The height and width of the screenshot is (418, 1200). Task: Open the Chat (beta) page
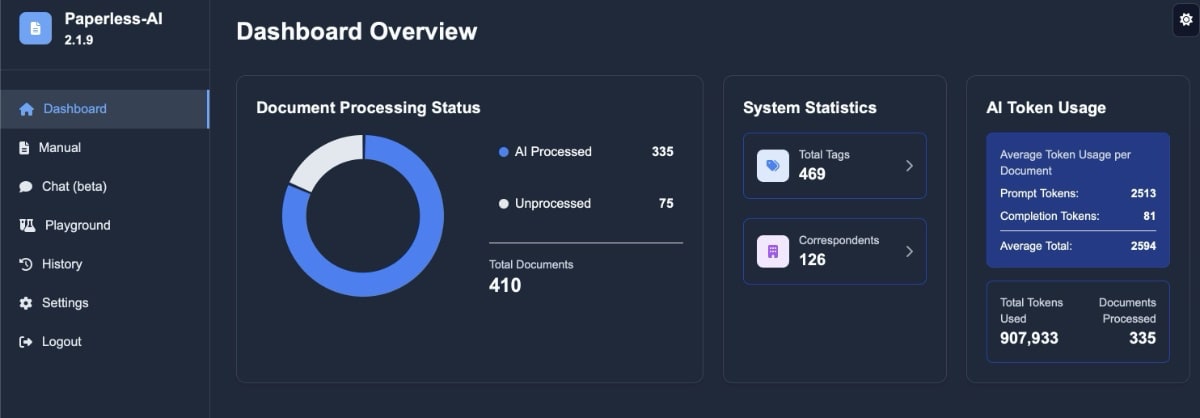pos(105,187)
